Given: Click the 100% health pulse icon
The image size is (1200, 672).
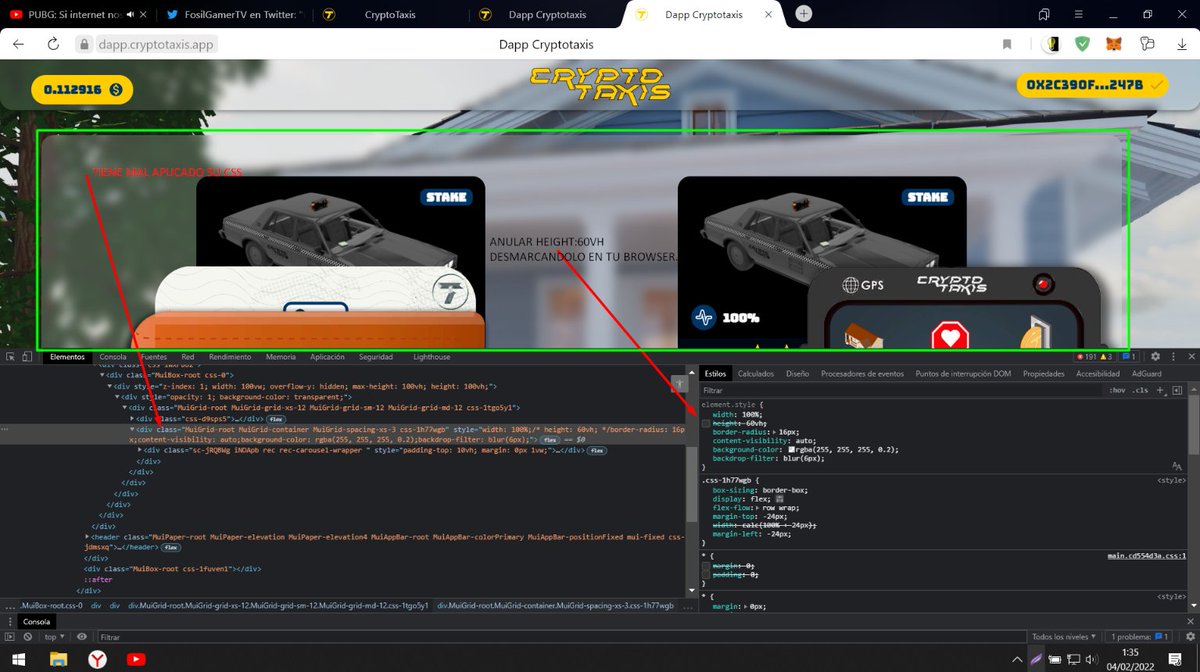Looking at the screenshot, I should 704,318.
